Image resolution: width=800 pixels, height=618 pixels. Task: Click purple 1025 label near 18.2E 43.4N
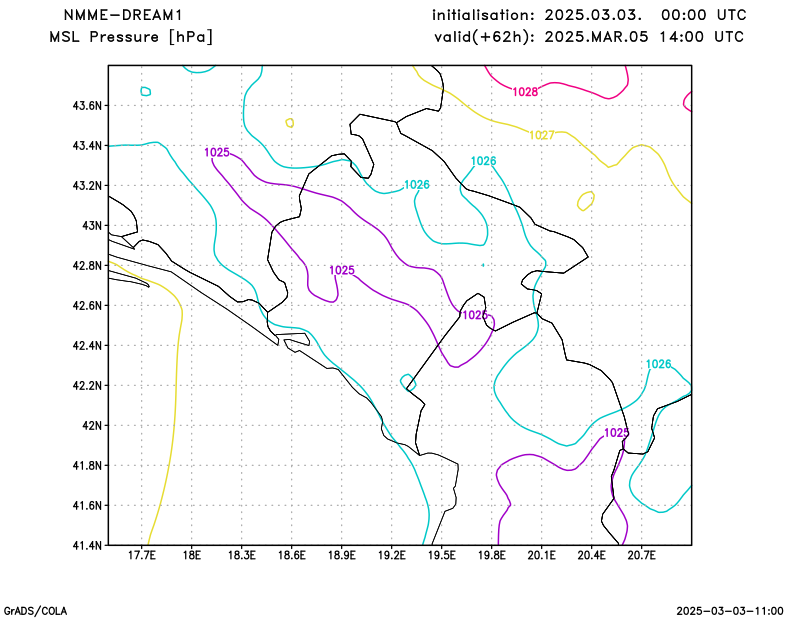point(217,152)
